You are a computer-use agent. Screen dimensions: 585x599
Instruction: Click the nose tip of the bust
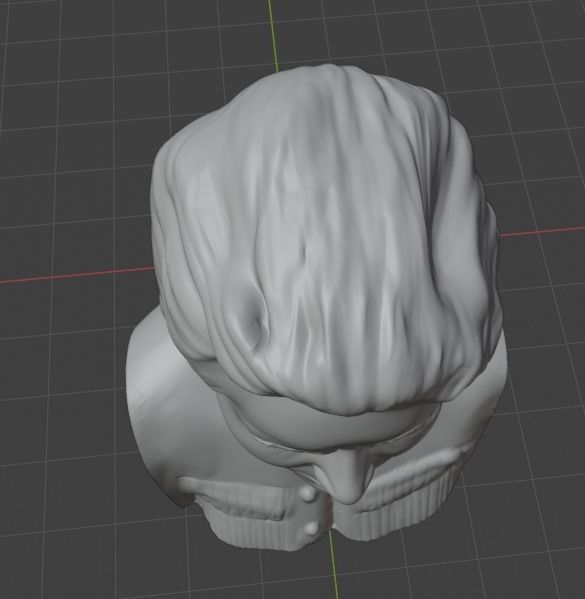point(350,494)
